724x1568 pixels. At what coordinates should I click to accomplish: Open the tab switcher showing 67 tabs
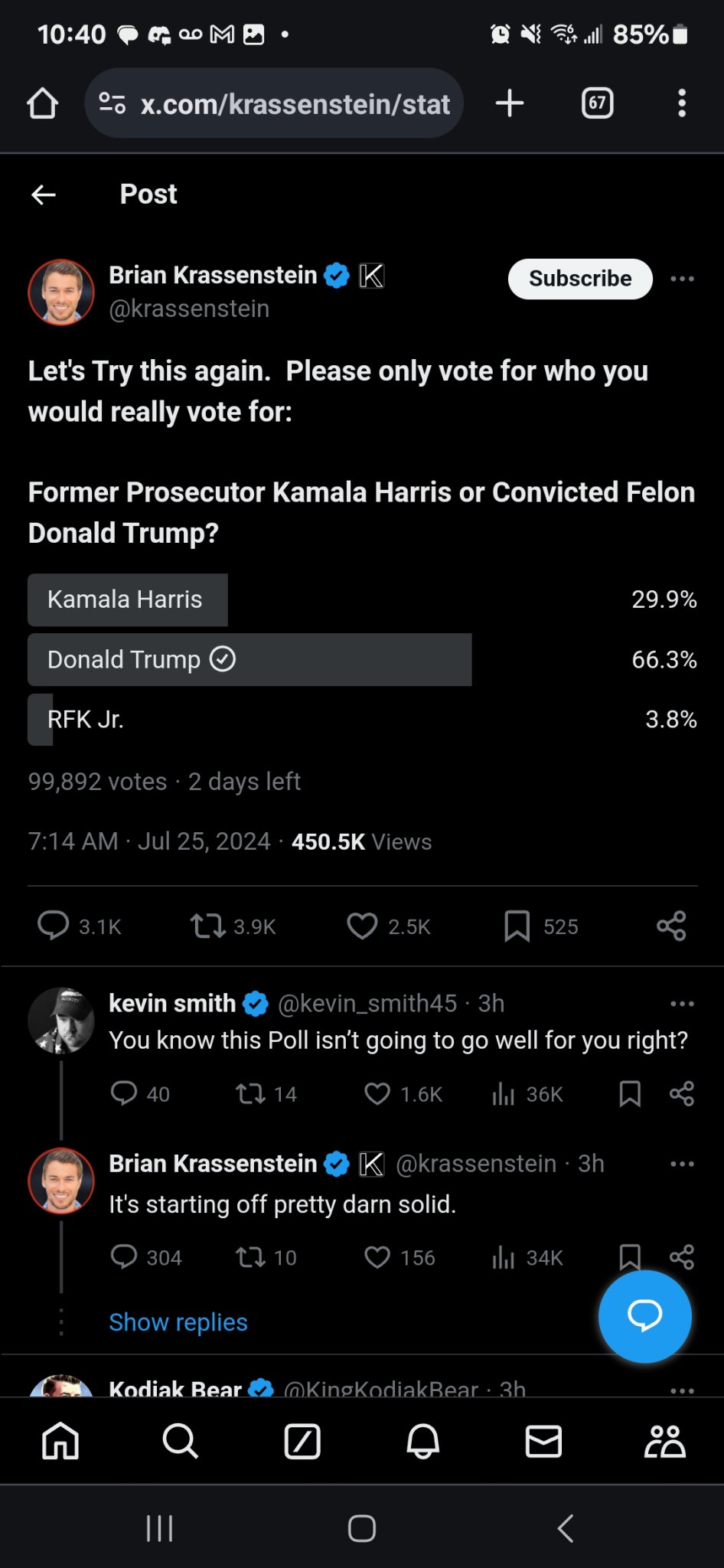(597, 103)
